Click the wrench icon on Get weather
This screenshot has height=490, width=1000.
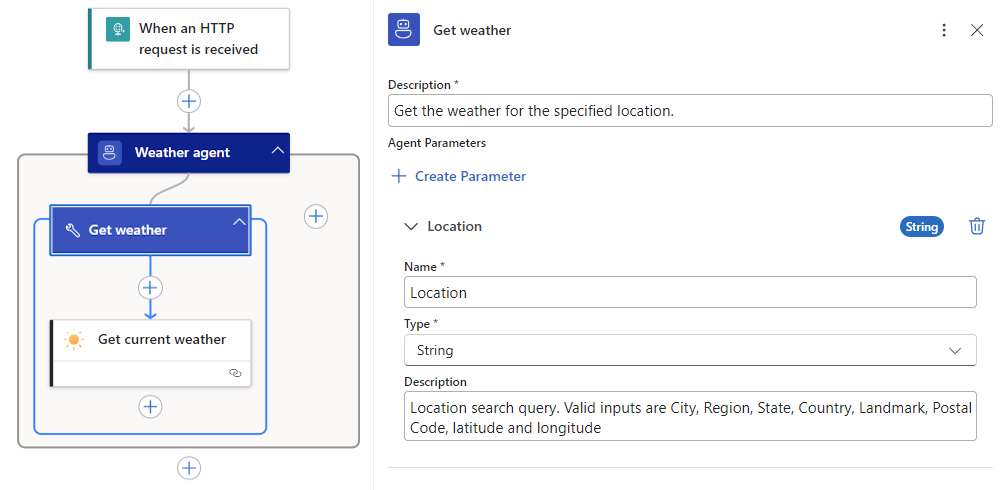72,230
